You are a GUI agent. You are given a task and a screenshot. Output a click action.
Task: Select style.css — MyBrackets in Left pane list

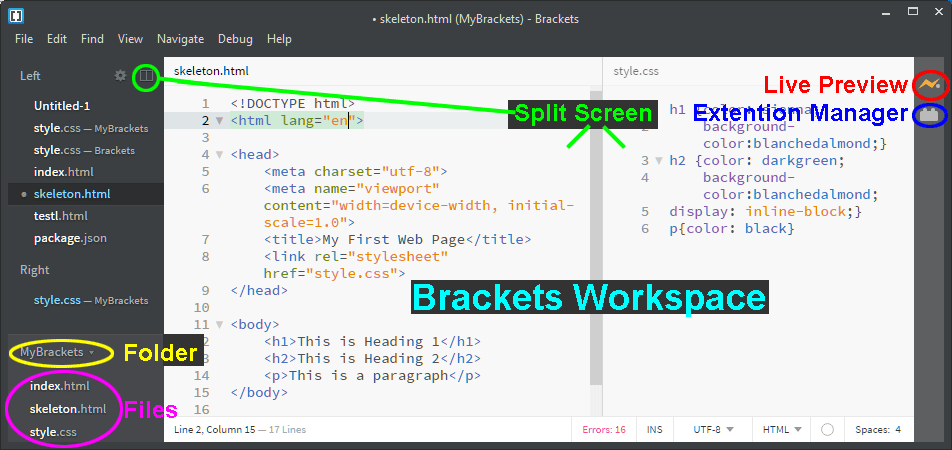pos(91,128)
